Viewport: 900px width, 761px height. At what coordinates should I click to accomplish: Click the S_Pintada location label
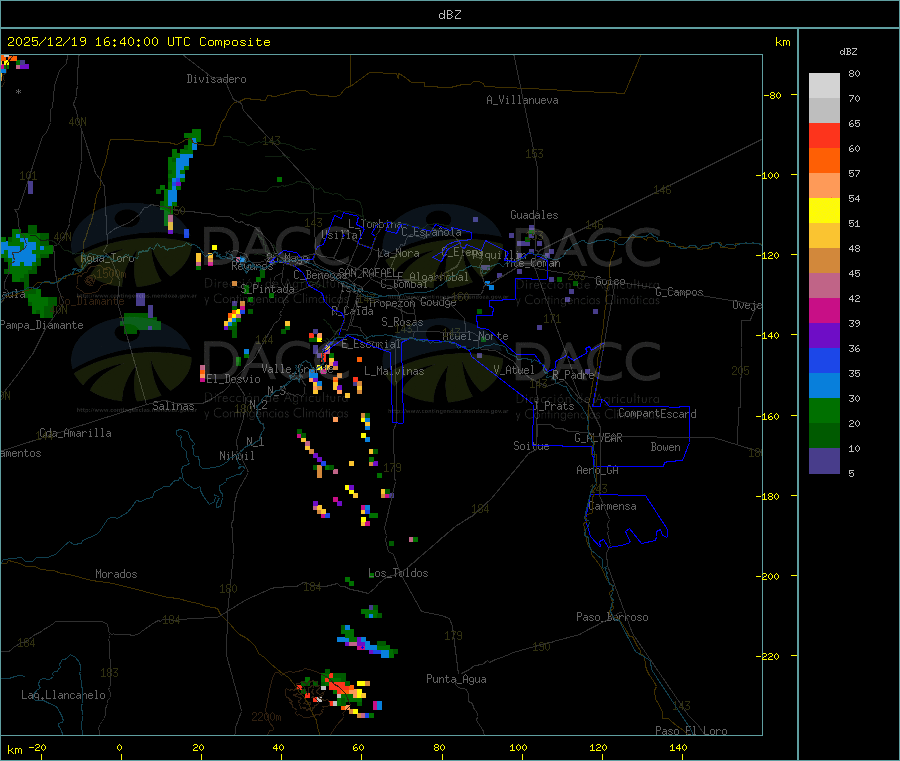(267, 289)
